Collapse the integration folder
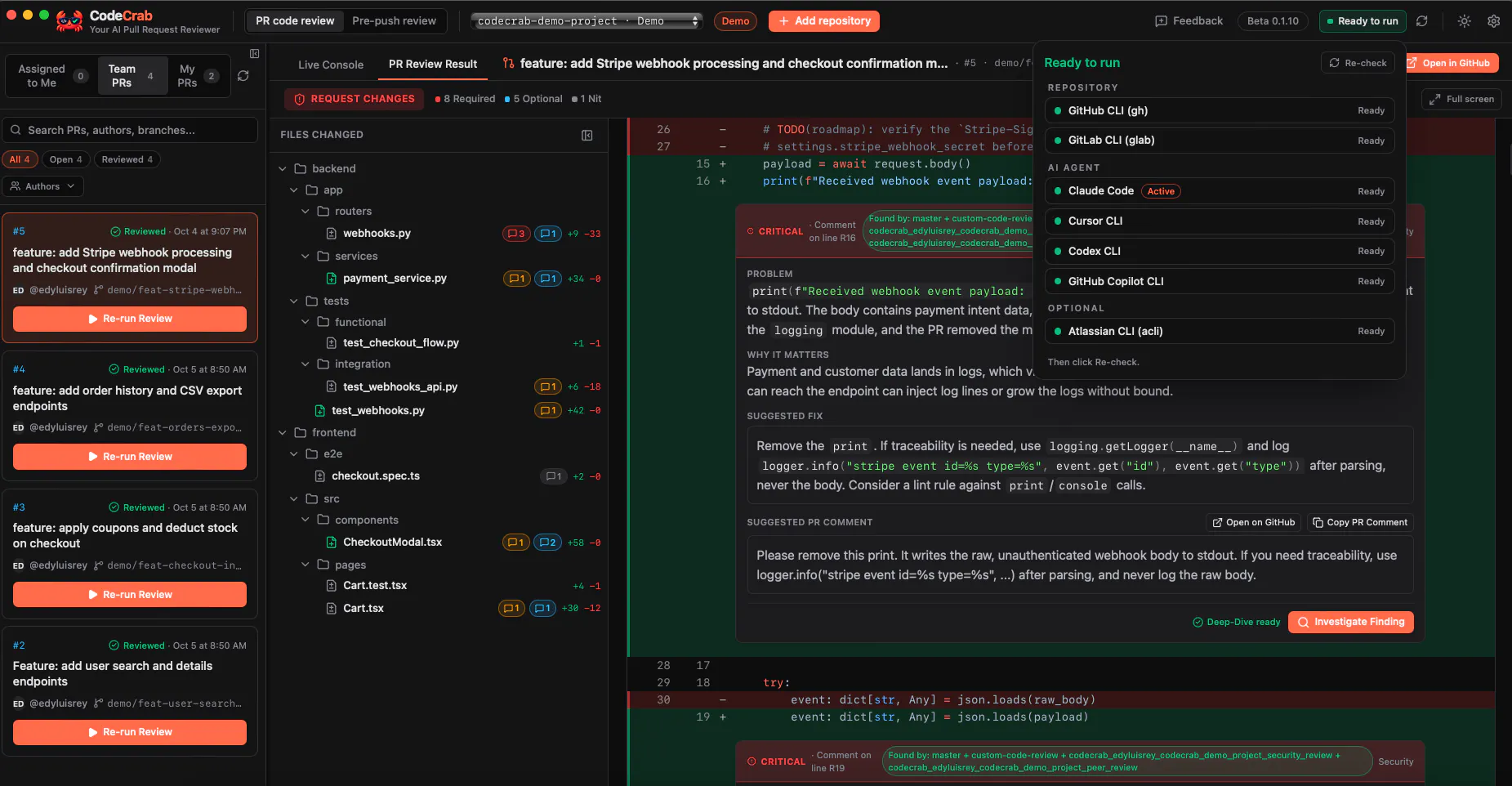 click(x=306, y=364)
